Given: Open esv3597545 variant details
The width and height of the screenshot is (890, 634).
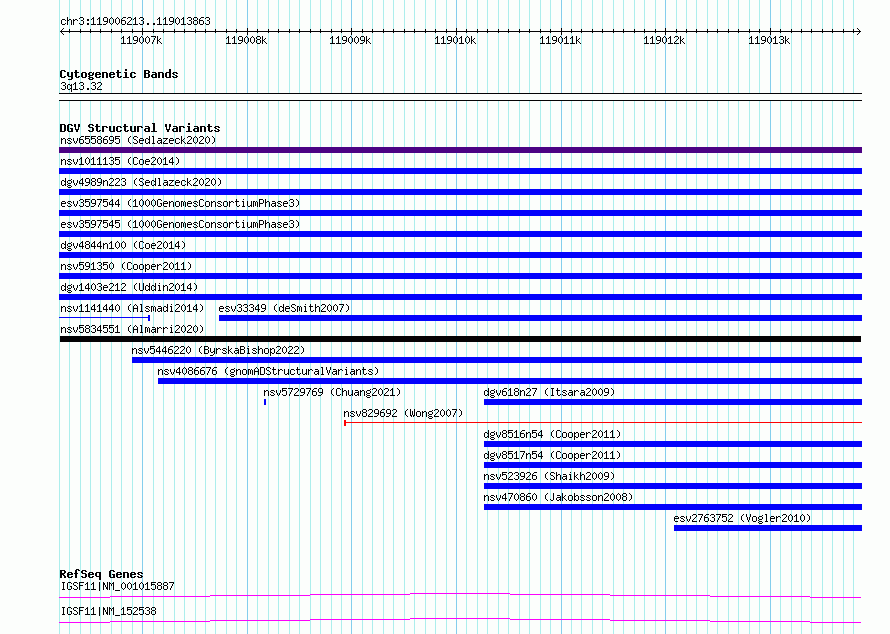Looking at the screenshot, I should click(180, 224).
